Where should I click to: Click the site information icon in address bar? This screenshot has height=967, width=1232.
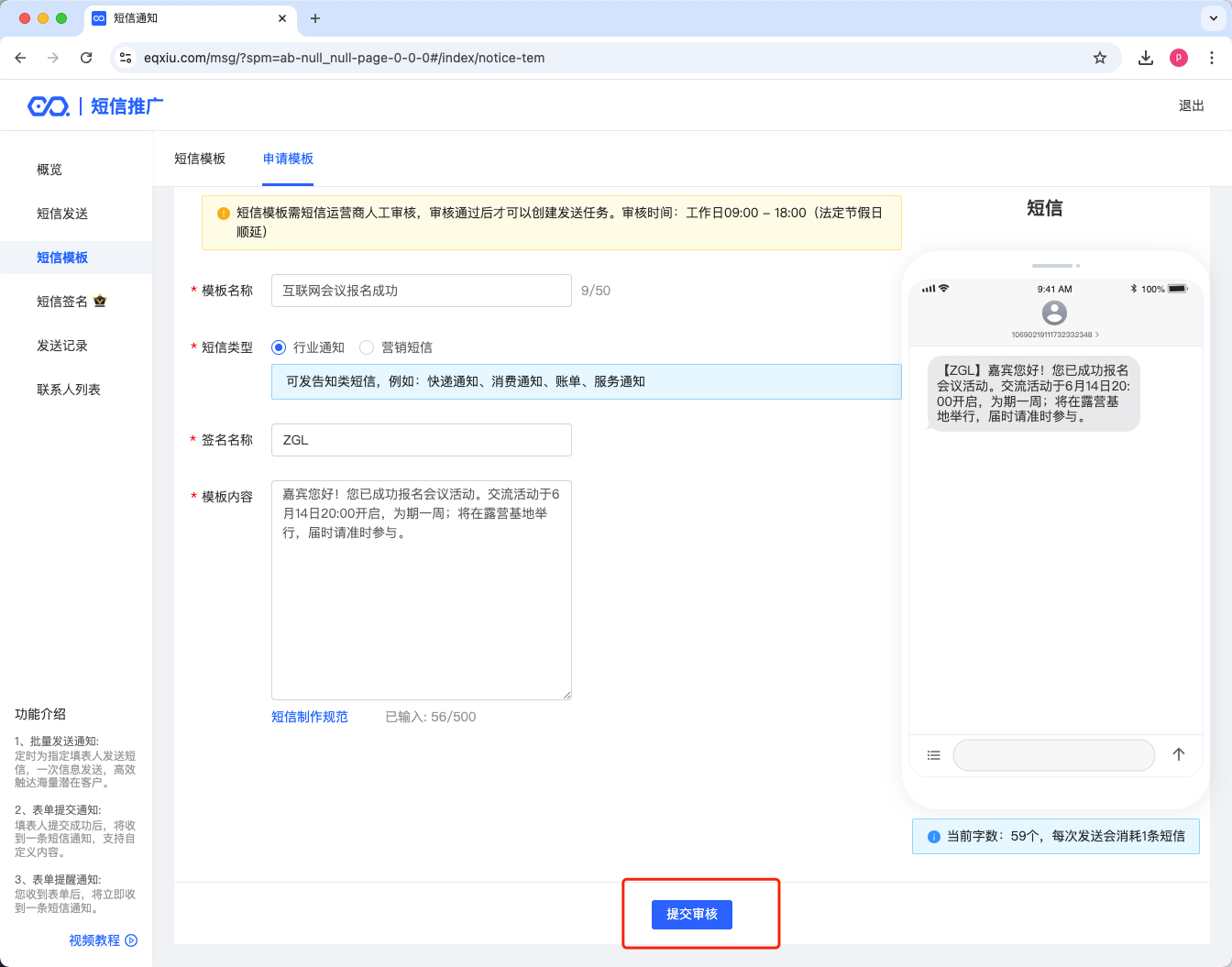click(126, 58)
